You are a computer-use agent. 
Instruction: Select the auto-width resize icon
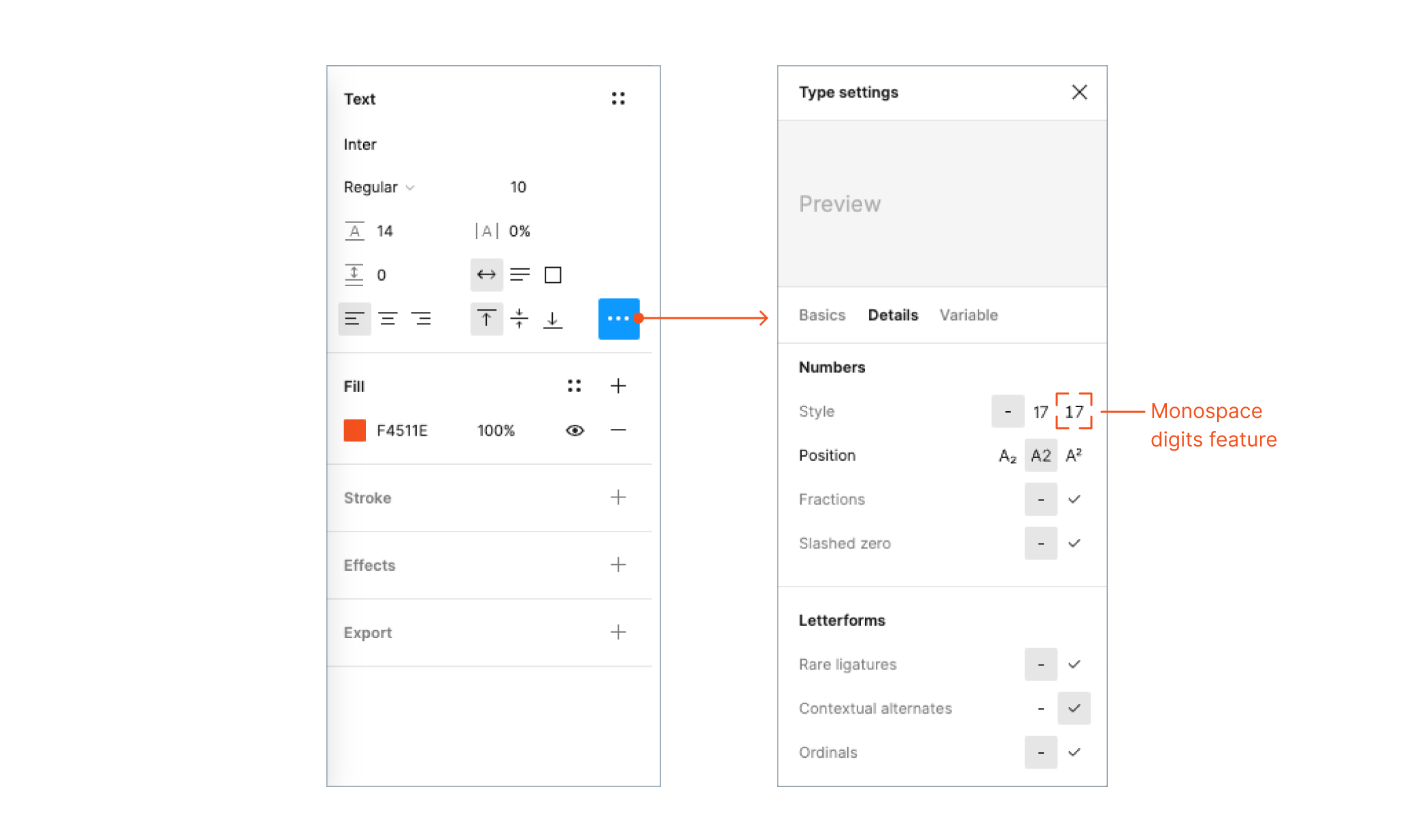[486, 275]
